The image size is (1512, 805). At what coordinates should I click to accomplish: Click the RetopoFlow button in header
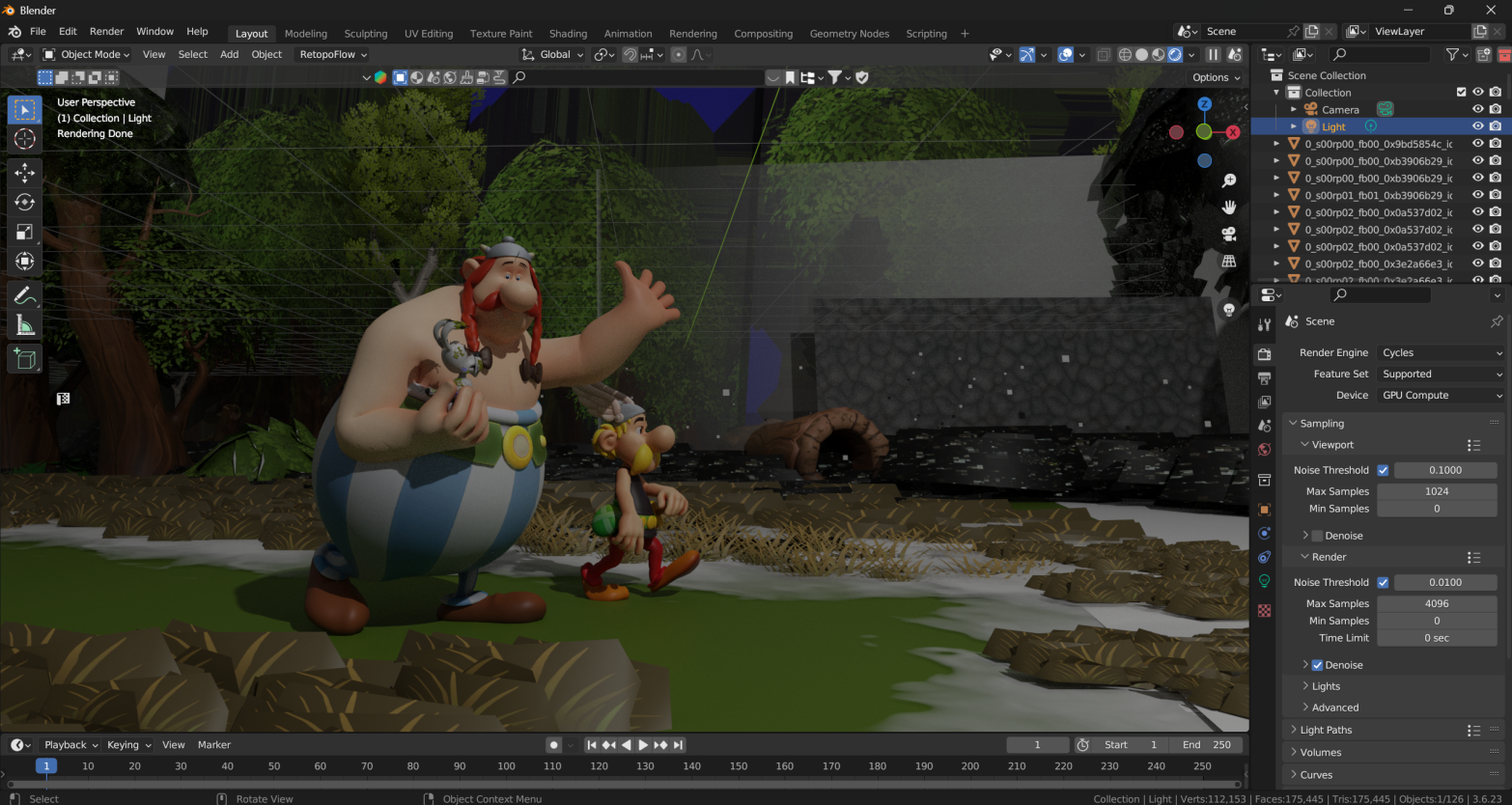tap(333, 55)
